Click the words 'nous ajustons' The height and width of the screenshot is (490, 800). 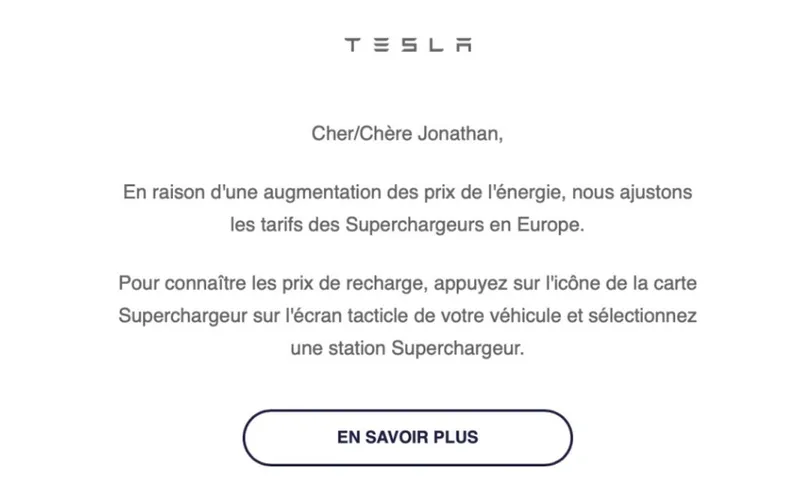[632, 192]
